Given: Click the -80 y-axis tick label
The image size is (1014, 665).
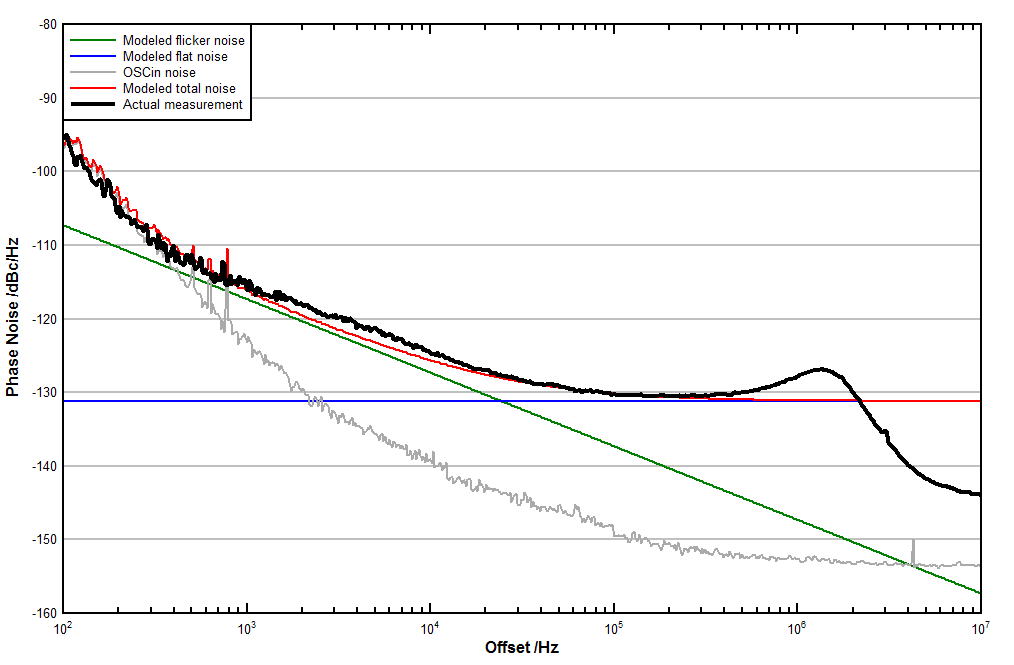Looking at the screenshot, I should point(46,25).
